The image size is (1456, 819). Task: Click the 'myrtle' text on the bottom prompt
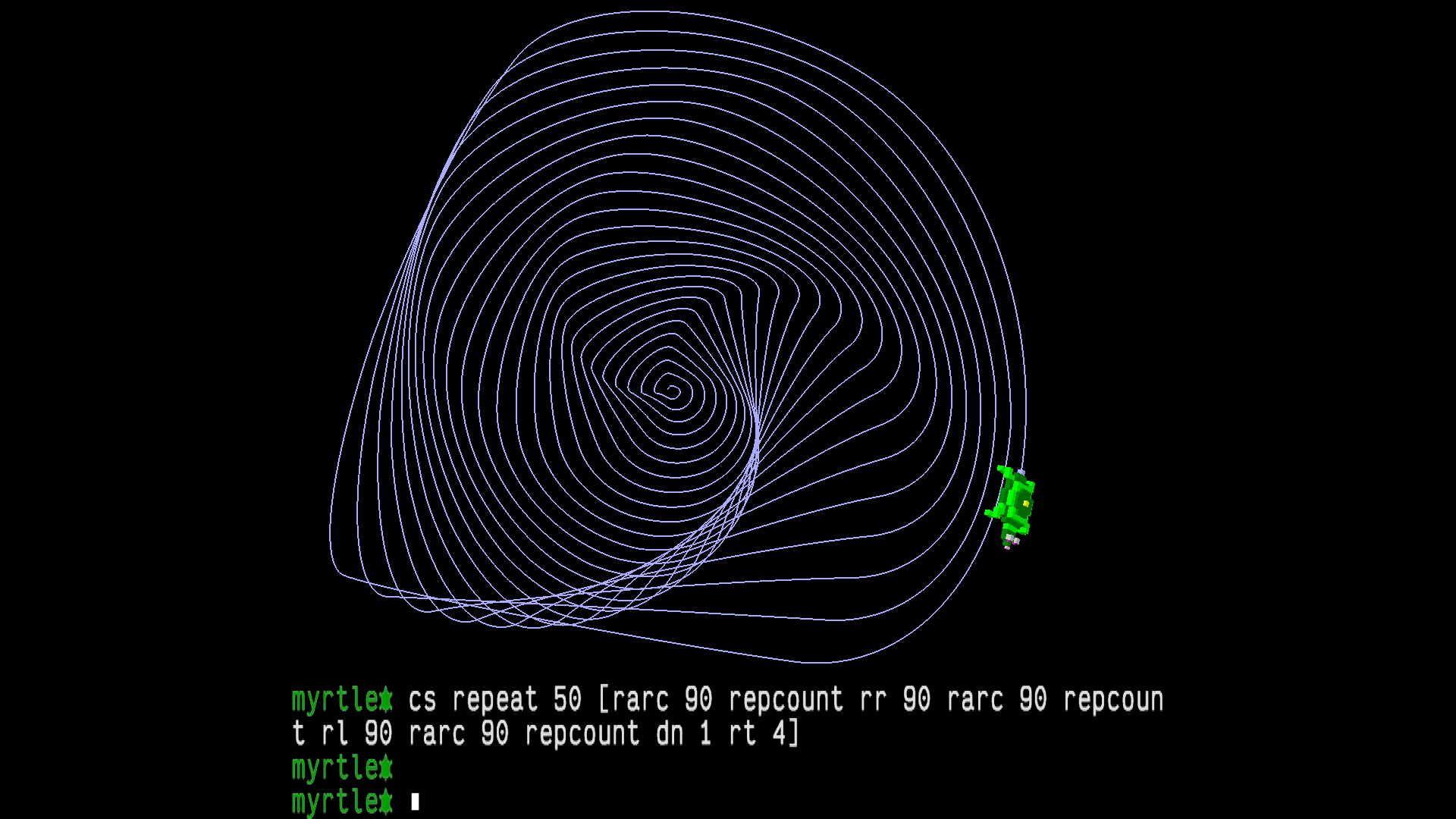[x=335, y=802]
